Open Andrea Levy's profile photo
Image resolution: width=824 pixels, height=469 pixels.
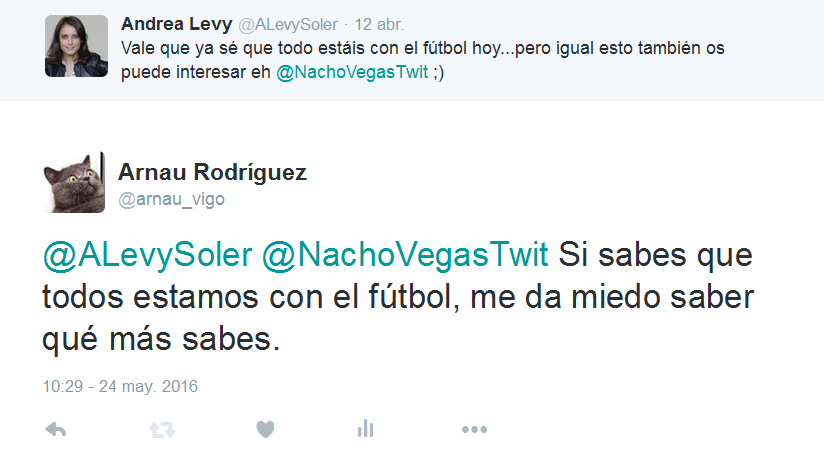tap(77, 46)
